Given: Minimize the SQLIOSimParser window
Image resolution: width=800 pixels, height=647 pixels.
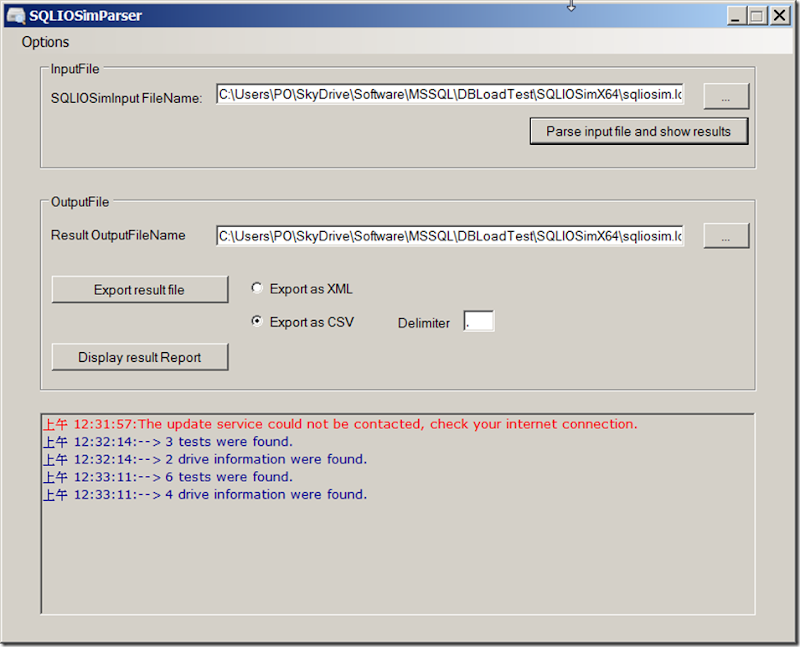Looking at the screenshot, I should 736,16.
